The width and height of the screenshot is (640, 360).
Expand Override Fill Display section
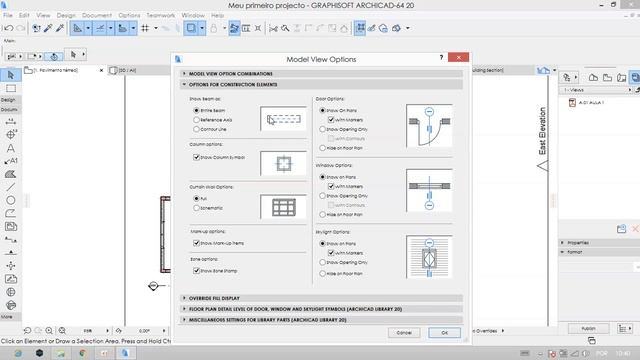(322, 298)
